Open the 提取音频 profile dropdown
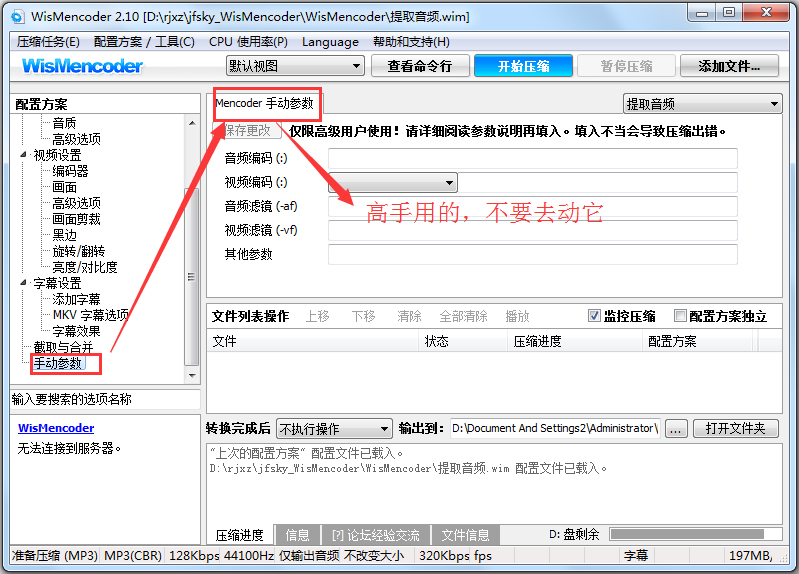 703,104
